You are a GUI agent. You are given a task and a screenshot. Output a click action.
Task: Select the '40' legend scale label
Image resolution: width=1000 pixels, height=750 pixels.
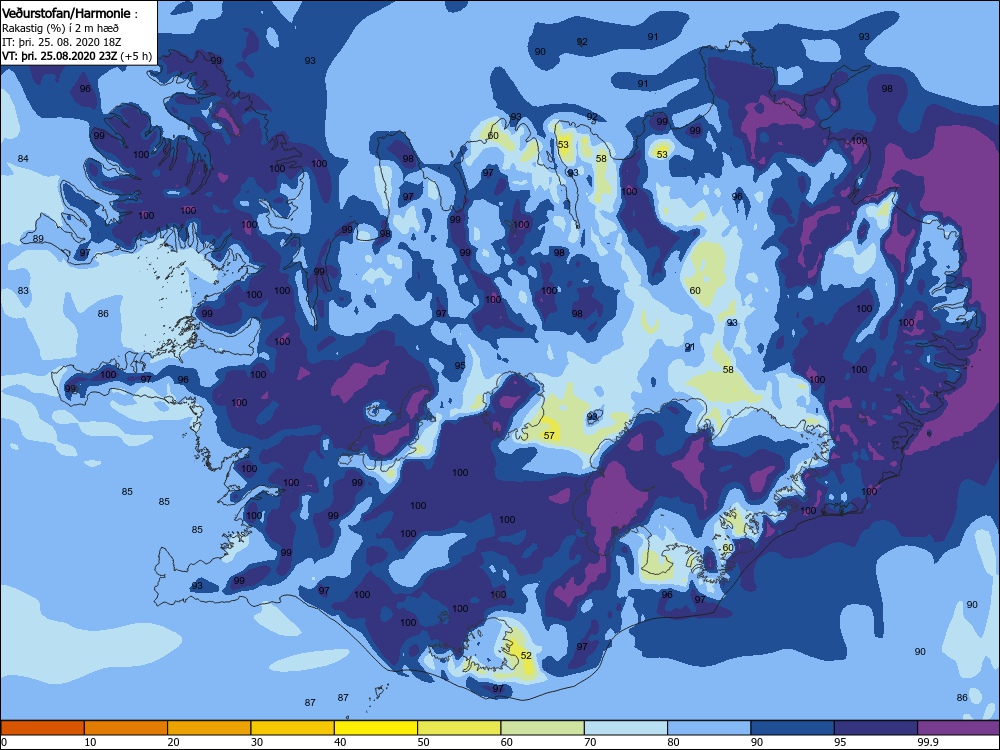pyautogui.click(x=340, y=742)
